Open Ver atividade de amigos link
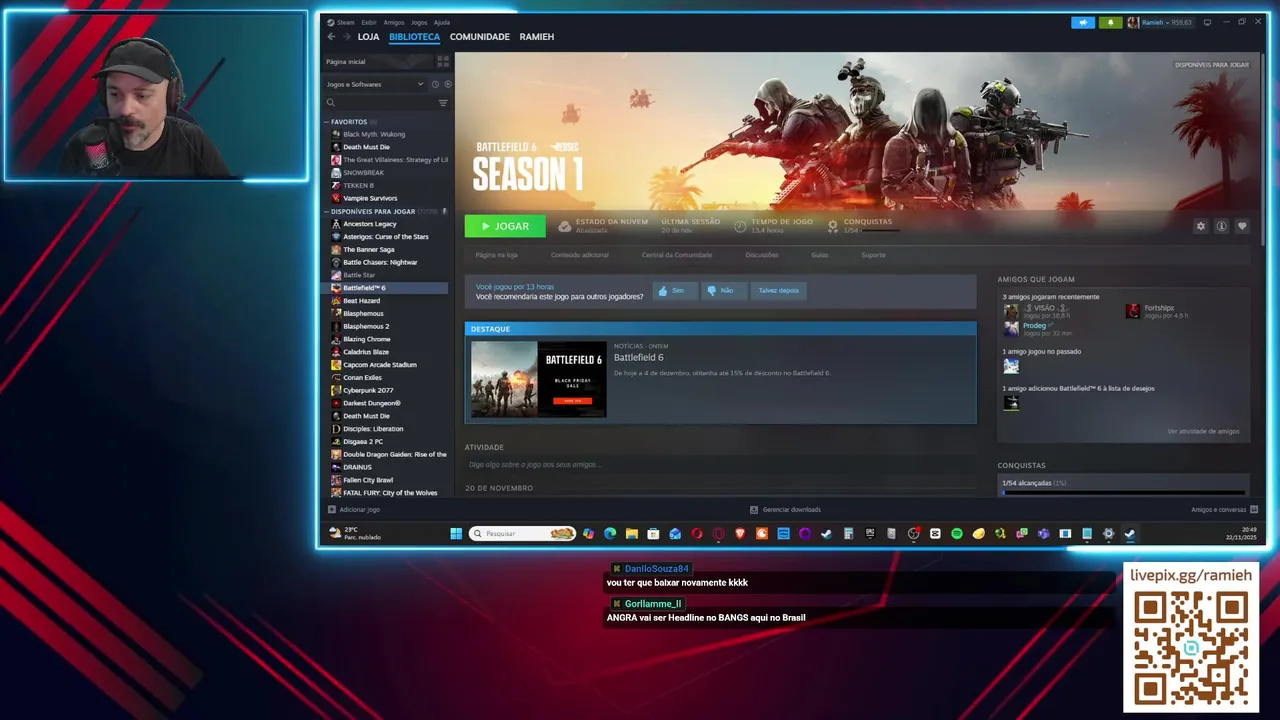This screenshot has width=1280, height=720. [x=1203, y=432]
